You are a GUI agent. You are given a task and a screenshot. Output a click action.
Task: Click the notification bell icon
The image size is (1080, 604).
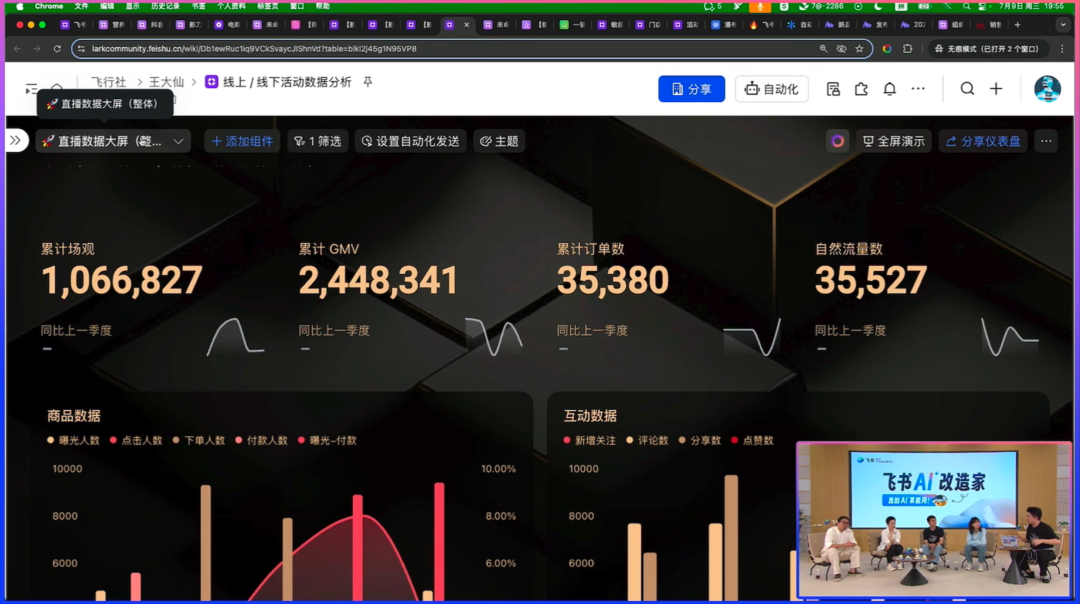[x=889, y=89]
